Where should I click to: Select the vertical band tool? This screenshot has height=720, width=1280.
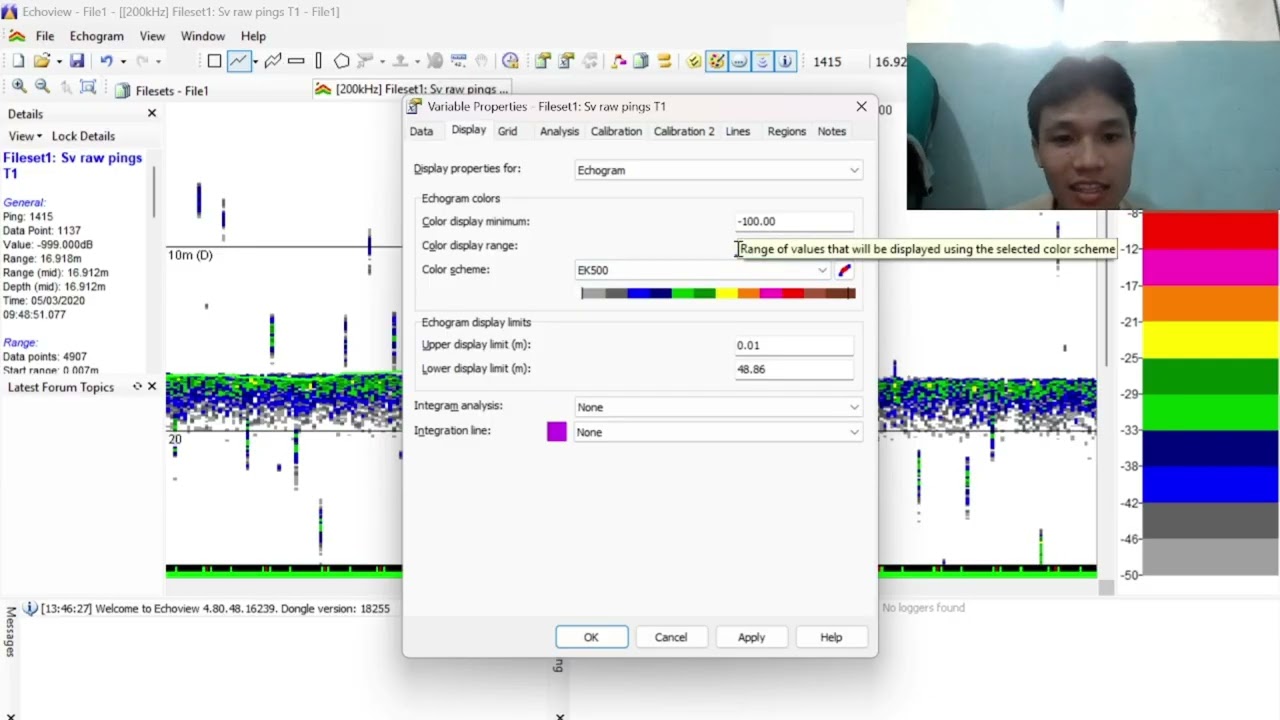tap(318, 61)
